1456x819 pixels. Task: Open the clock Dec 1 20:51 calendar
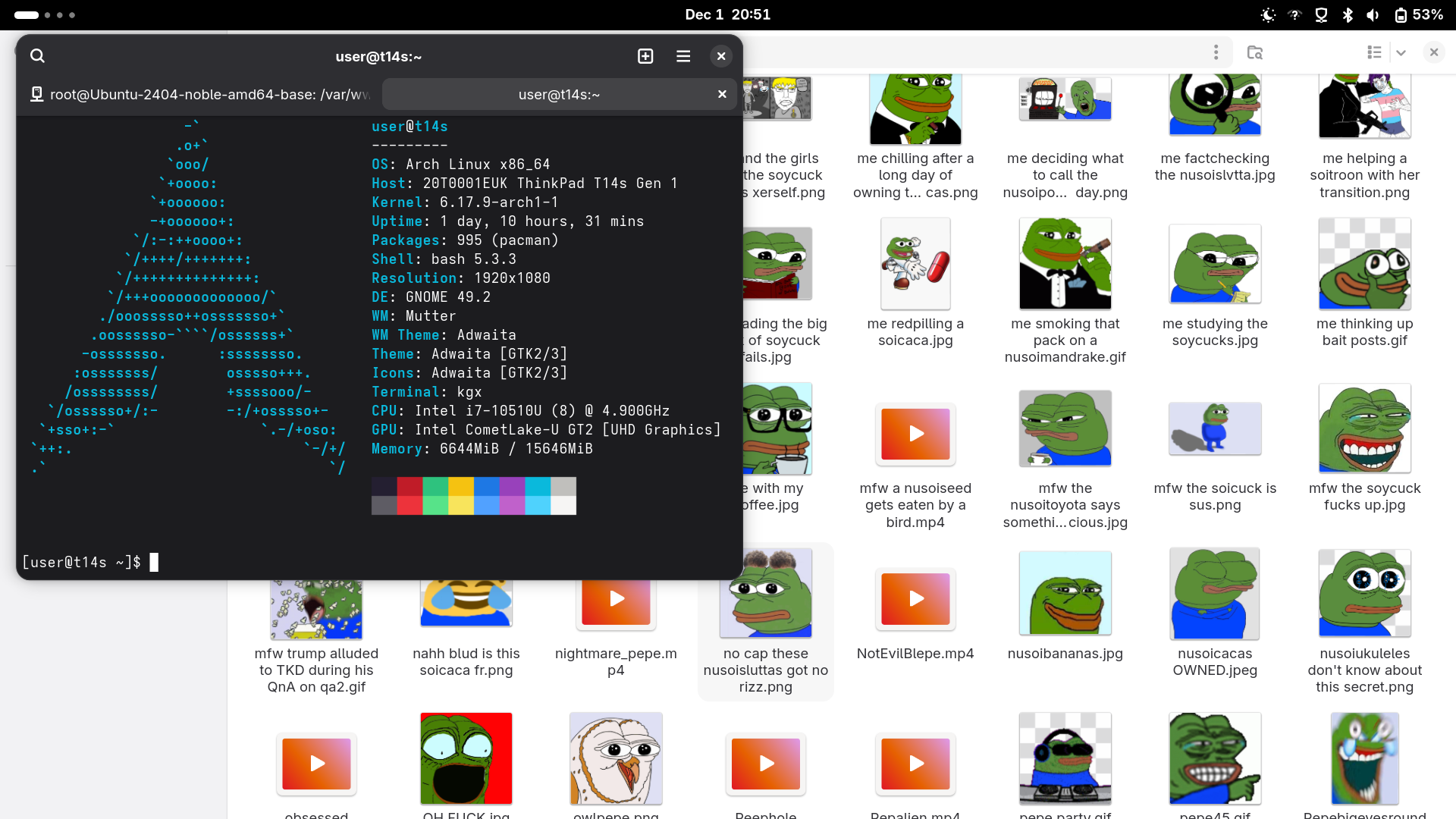727,15
